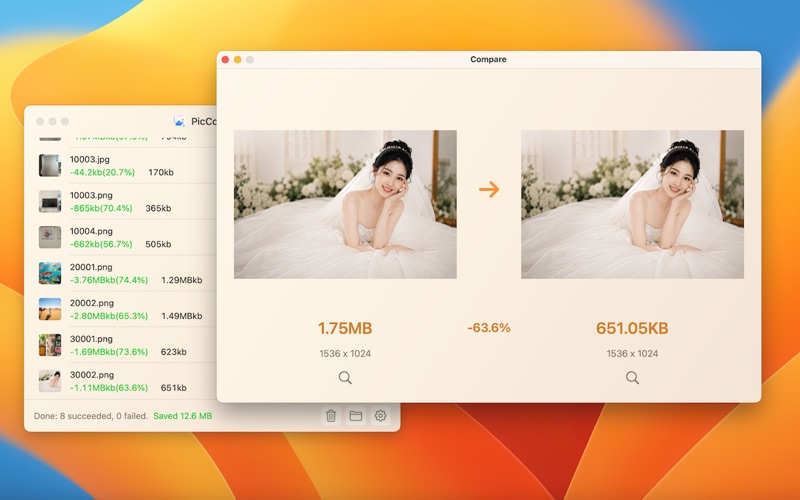Select the 20002.png thumbnail
Screen dimensions: 800x500
pos(50,309)
